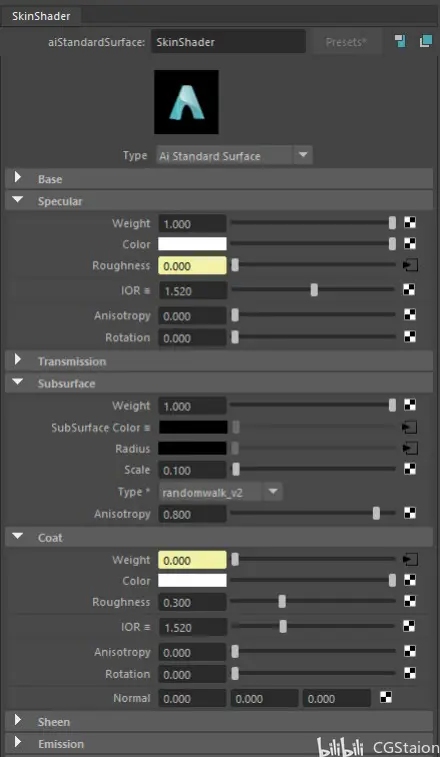Viewport: 440px width, 757px height.
Task: Open the randomwalk_v2 subsurface type dropdown
Action: (221, 492)
